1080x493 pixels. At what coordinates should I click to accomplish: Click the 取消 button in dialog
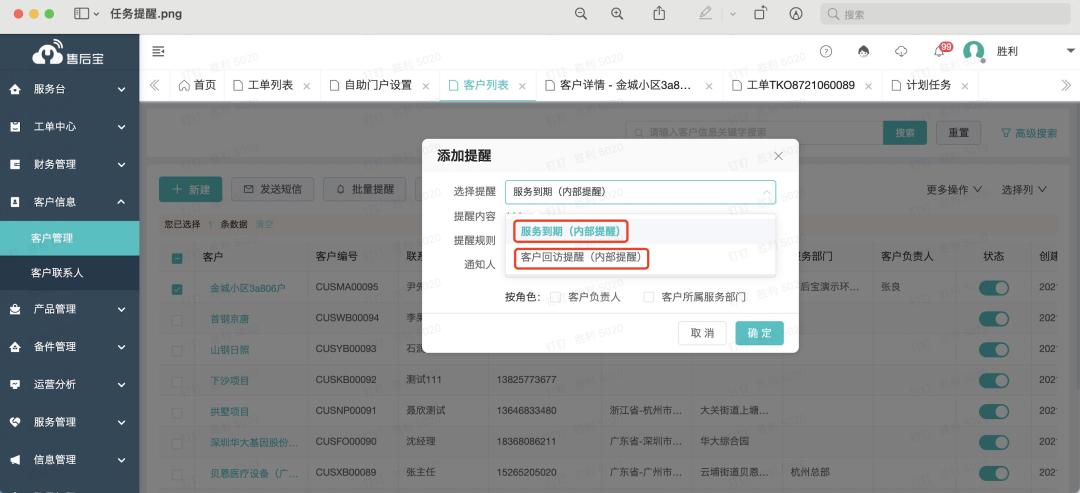coord(702,333)
